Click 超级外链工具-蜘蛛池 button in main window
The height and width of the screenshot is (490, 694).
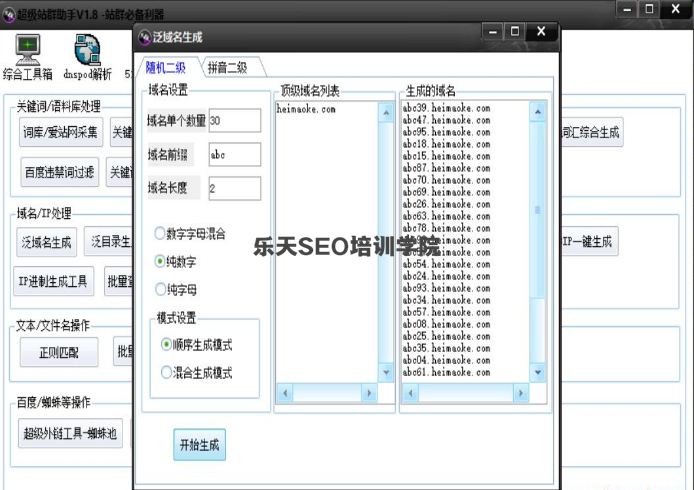70,433
